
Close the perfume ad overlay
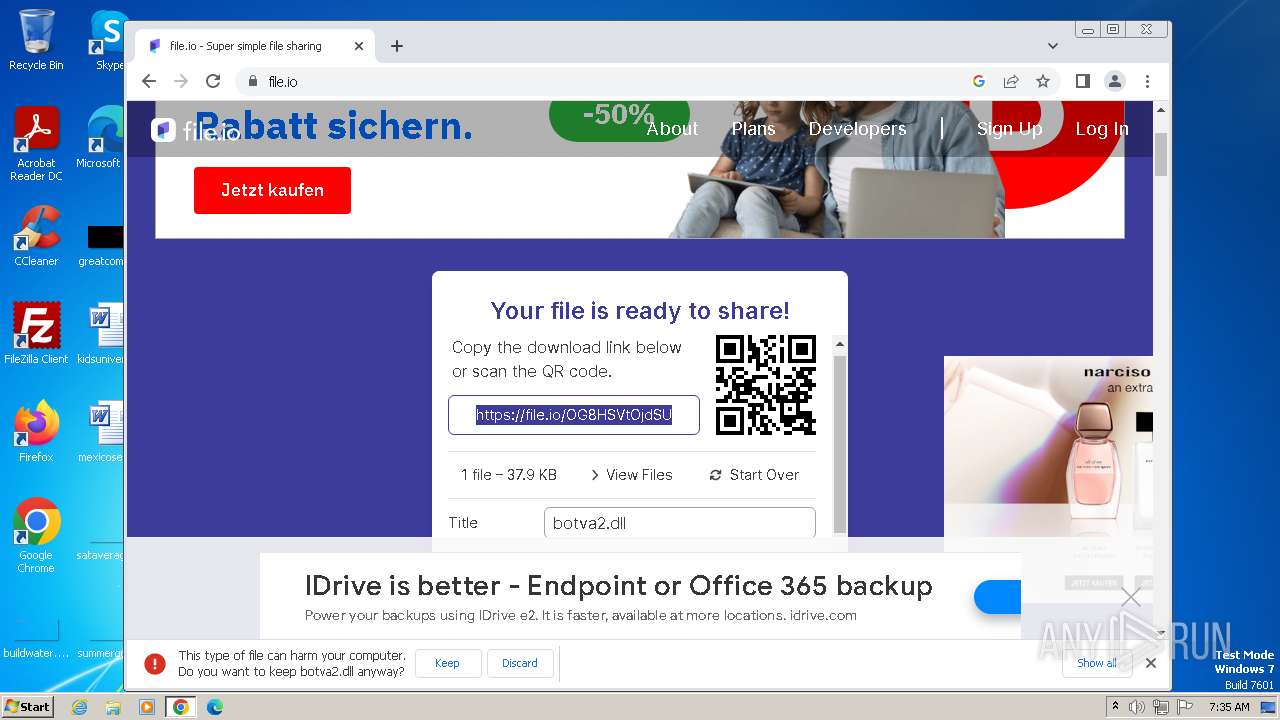1131,597
